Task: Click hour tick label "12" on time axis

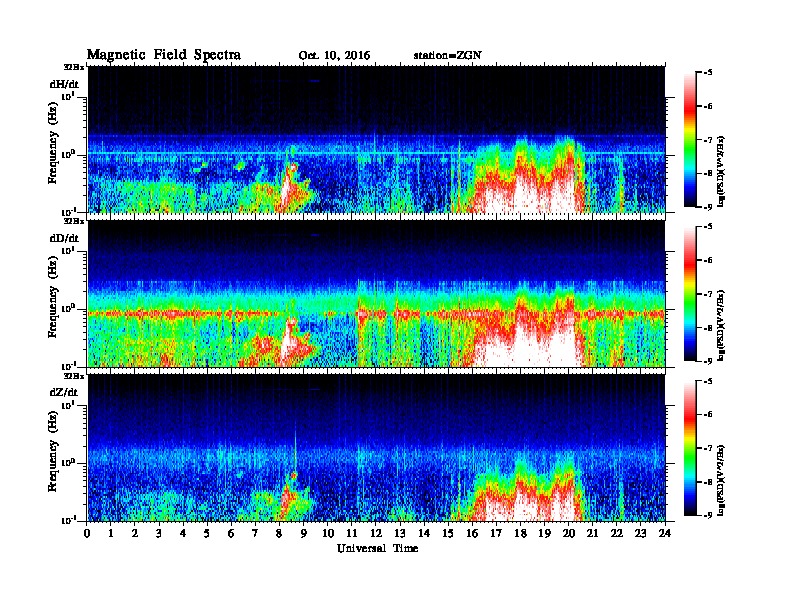Action: pos(376,533)
